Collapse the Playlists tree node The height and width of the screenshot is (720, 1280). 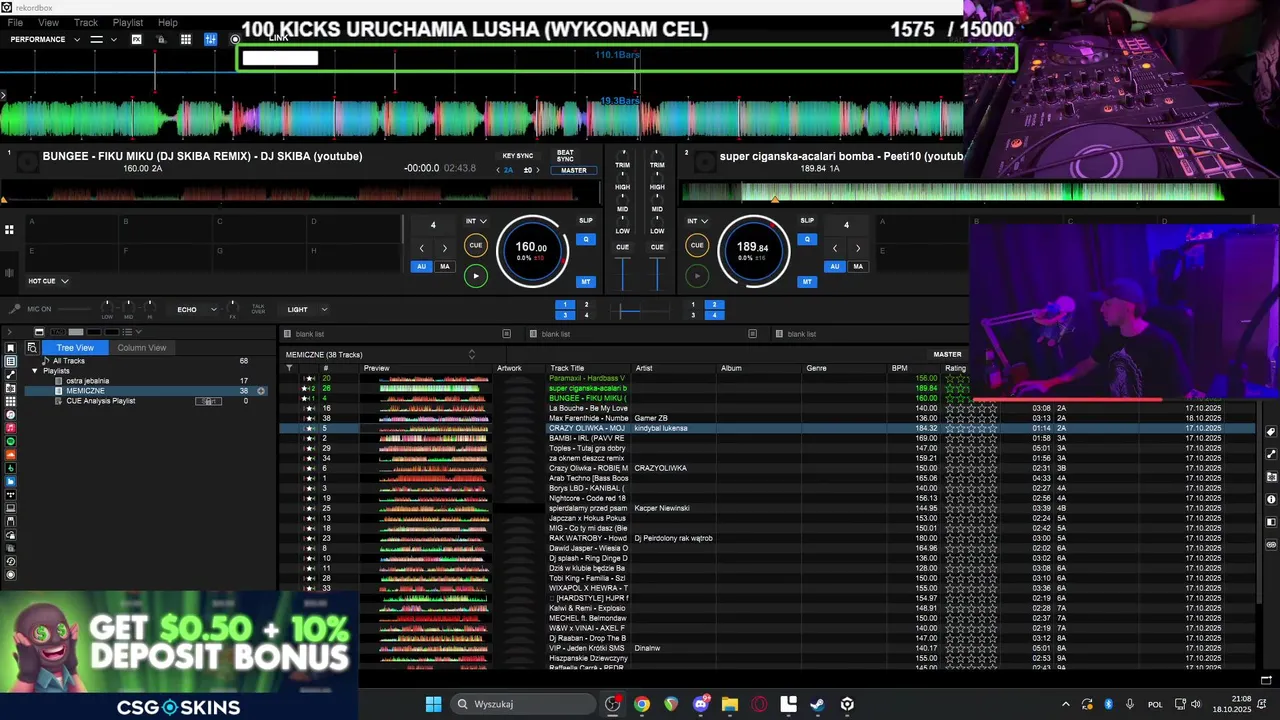click(x=35, y=371)
